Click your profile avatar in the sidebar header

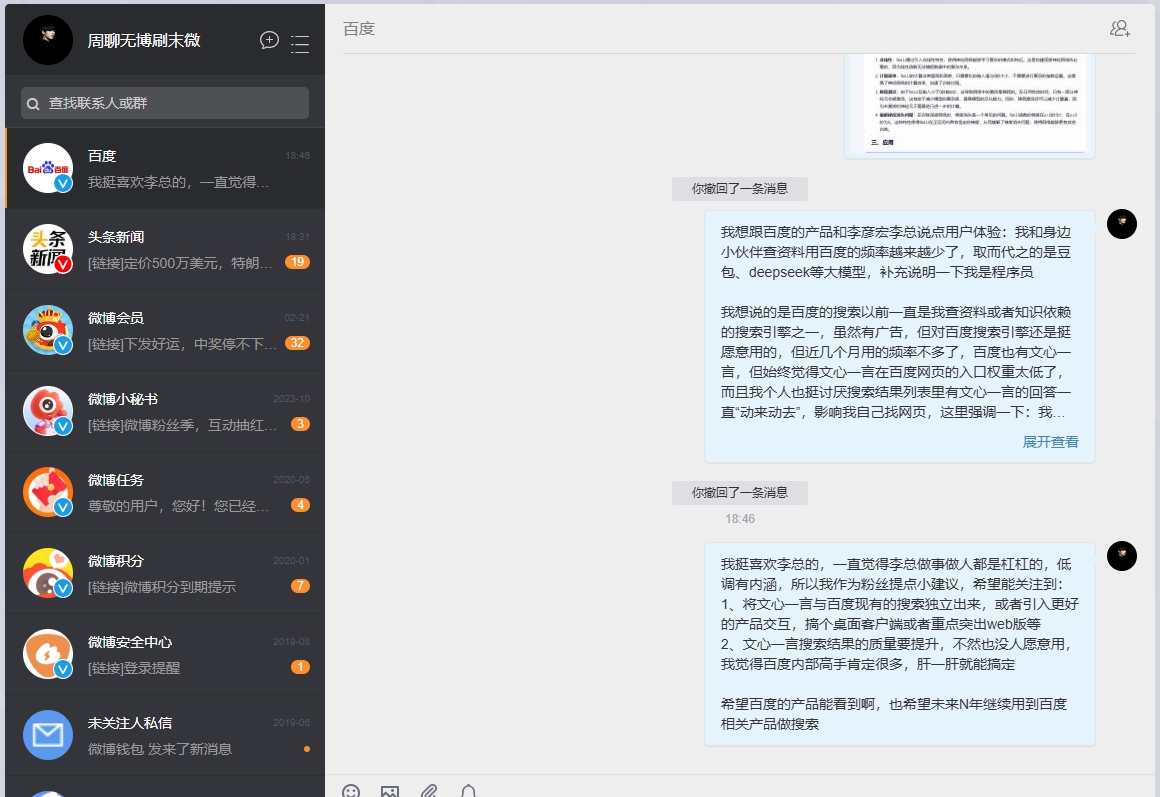[x=48, y=41]
